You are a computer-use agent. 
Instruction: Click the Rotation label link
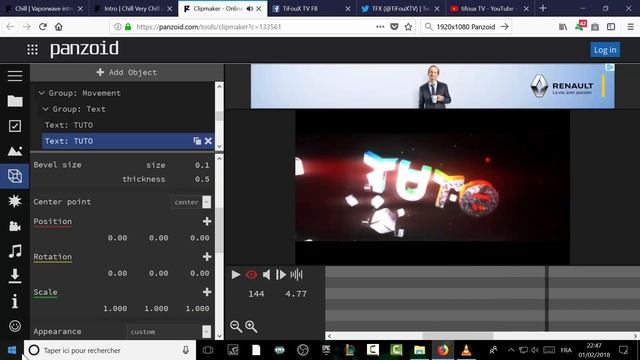(53, 257)
